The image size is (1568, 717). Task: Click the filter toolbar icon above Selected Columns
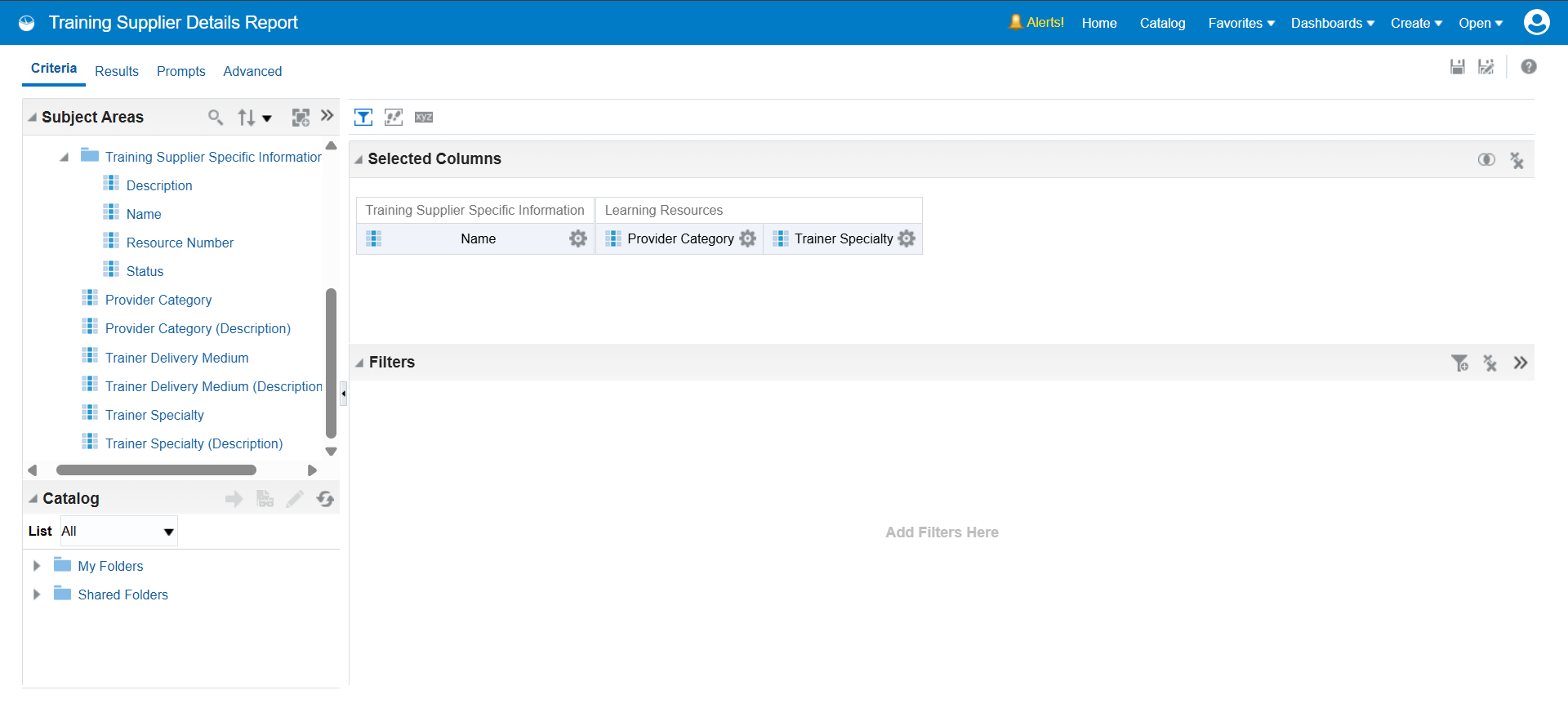(x=363, y=118)
